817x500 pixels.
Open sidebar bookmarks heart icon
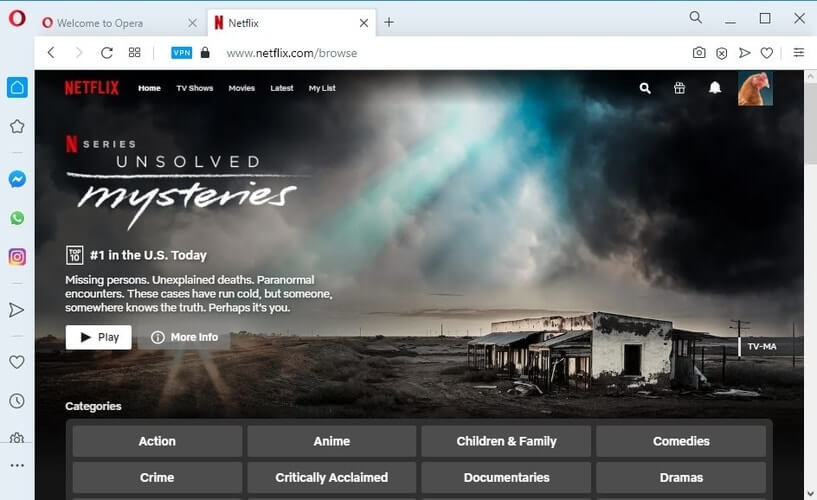click(17, 362)
